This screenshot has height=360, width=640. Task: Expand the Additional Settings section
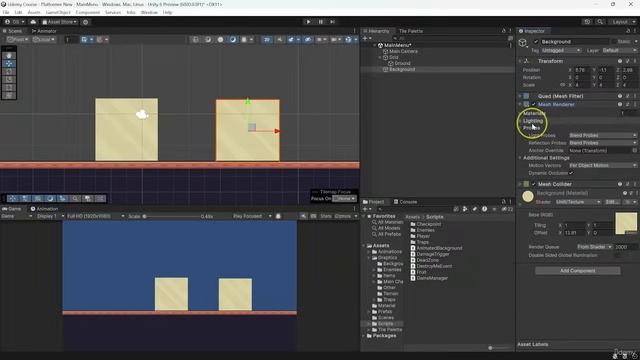pos(546,158)
